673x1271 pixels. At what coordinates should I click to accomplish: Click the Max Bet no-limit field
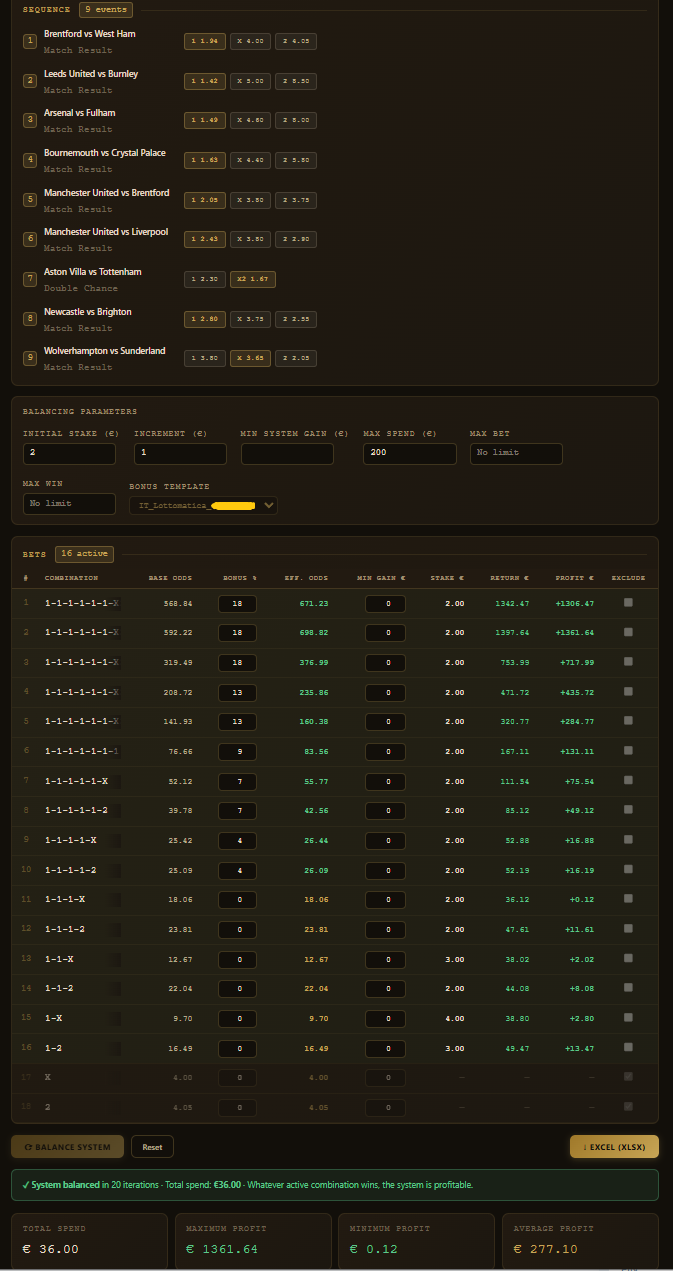pos(516,453)
